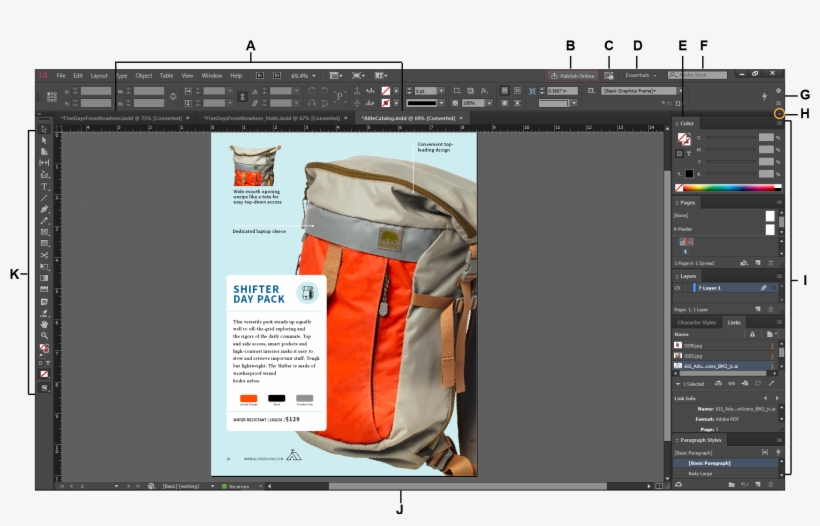Open the Essentials workspace switcher
This screenshot has height=526, width=820.
641,75
